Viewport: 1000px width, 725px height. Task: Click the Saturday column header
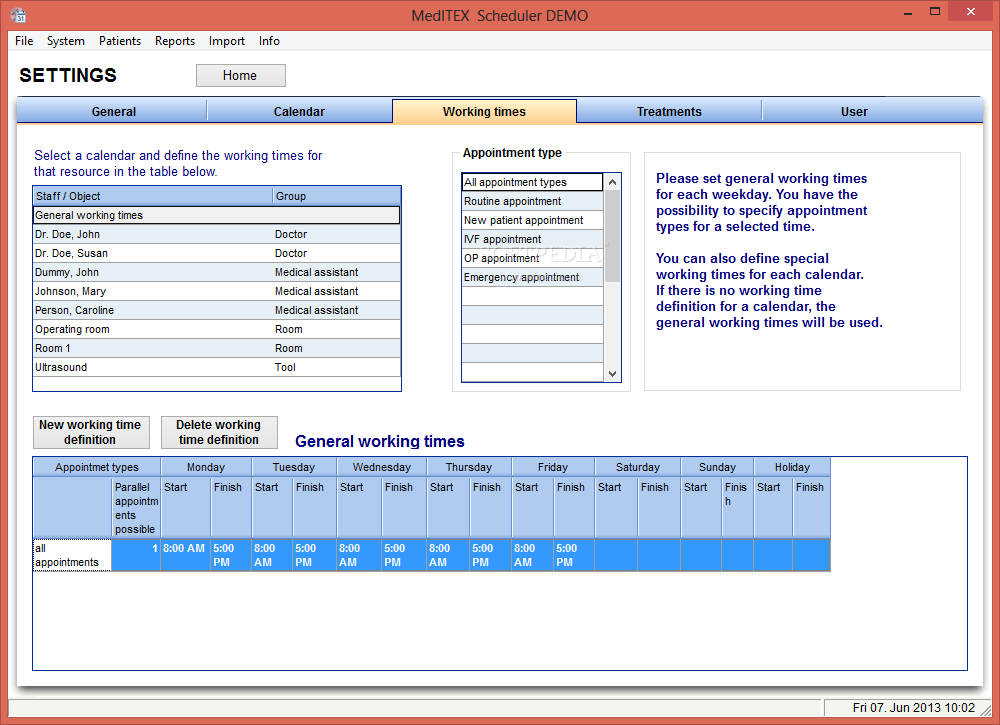pos(638,467)
